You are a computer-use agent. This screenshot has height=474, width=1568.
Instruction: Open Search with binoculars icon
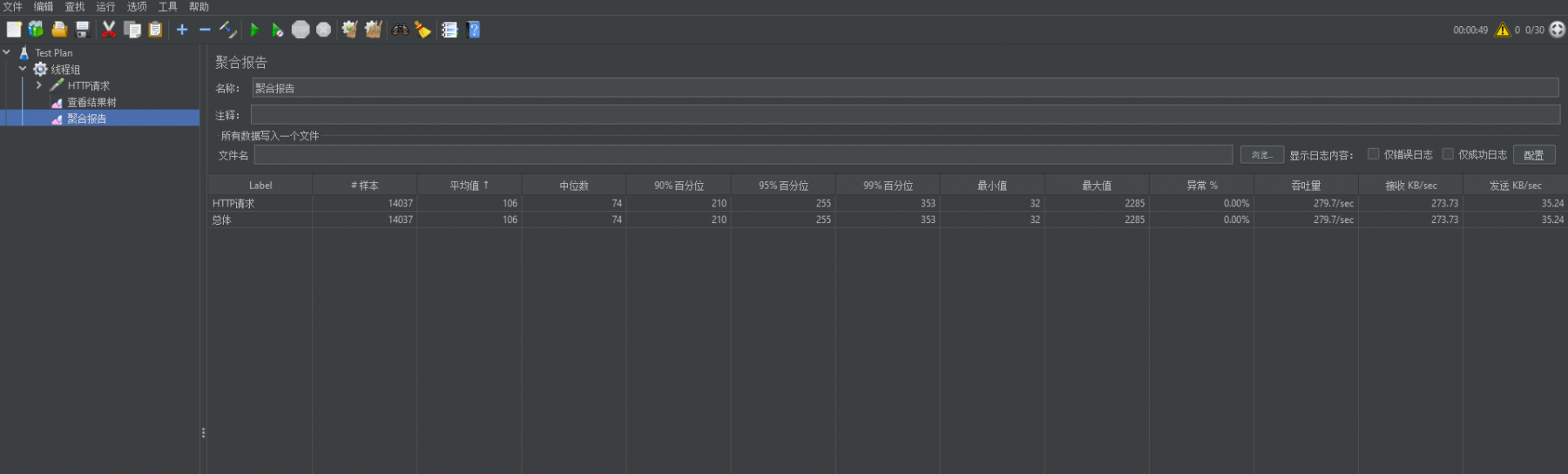click(400, 30)
